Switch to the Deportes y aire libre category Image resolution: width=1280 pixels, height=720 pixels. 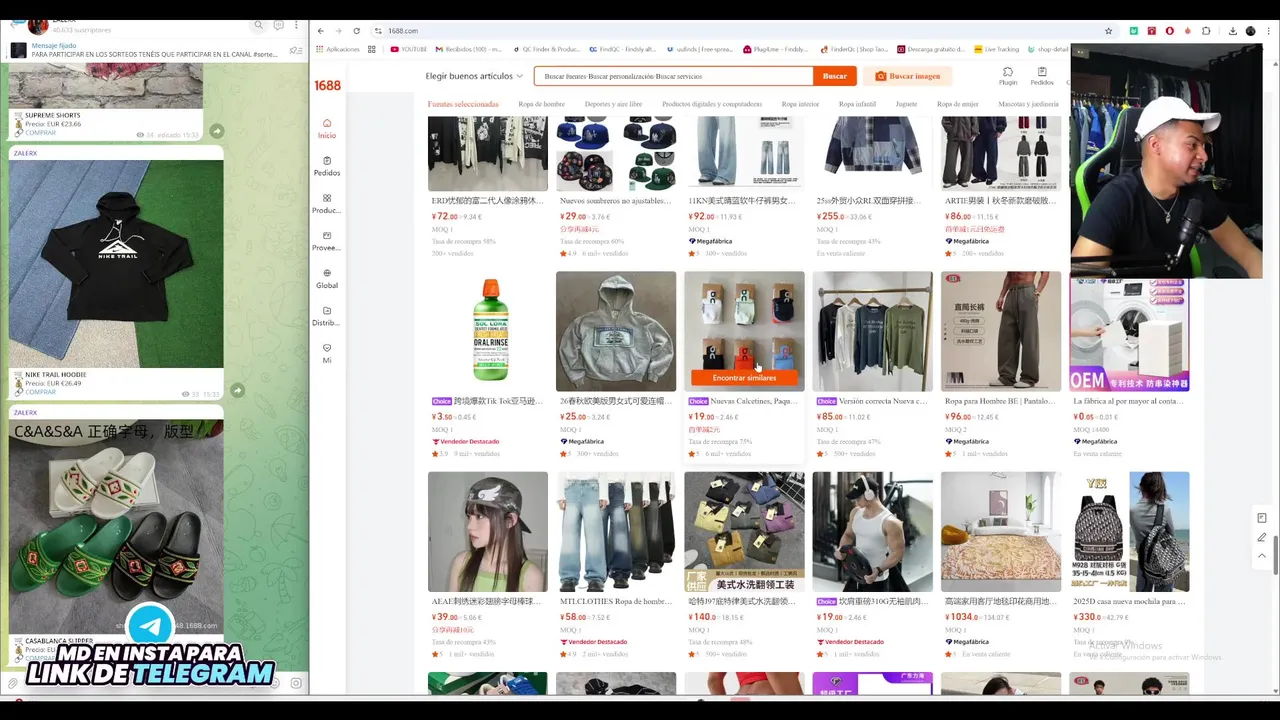point(613,104)
